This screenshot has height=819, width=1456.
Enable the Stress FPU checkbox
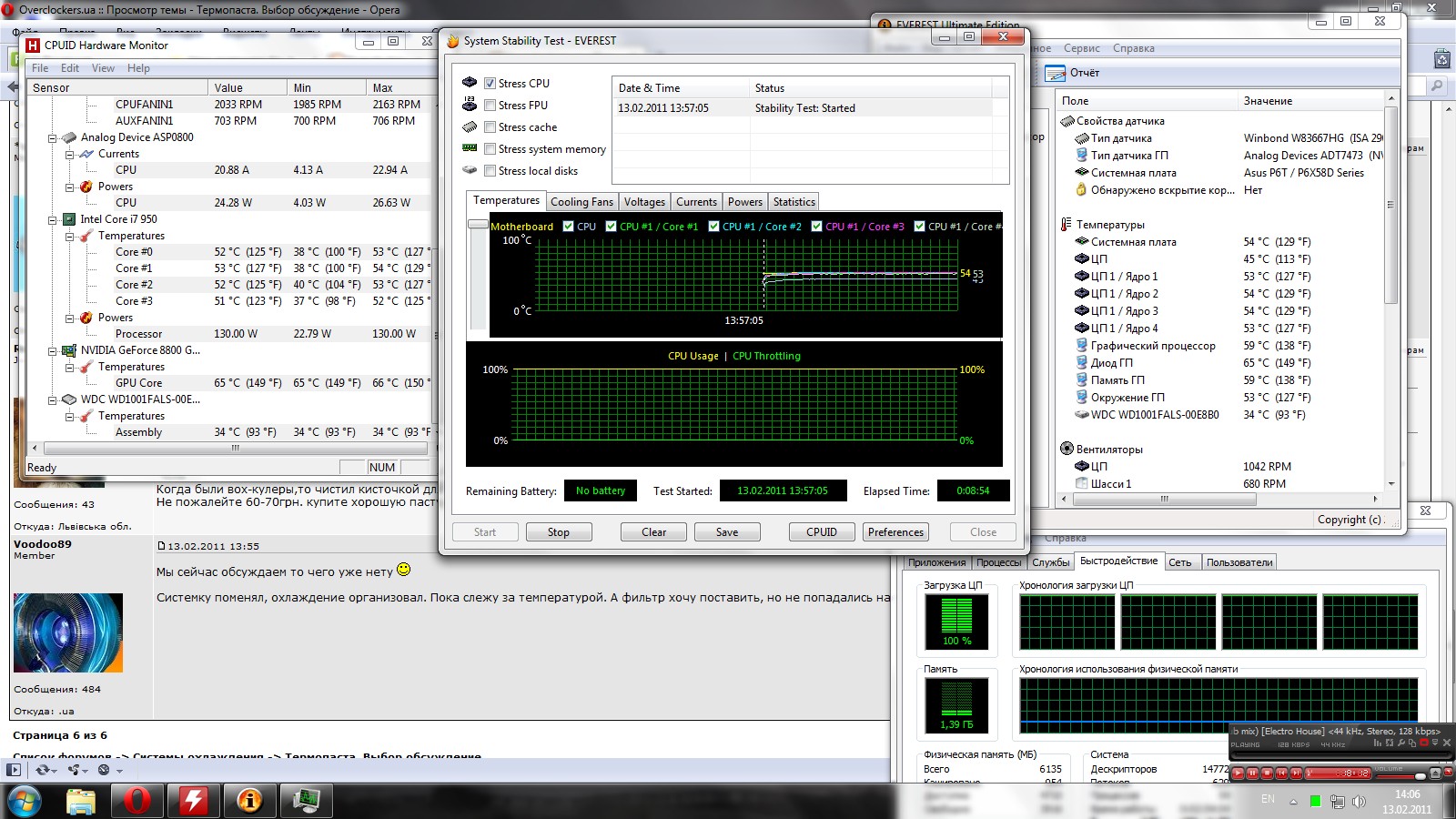click(x=490, y=105)
